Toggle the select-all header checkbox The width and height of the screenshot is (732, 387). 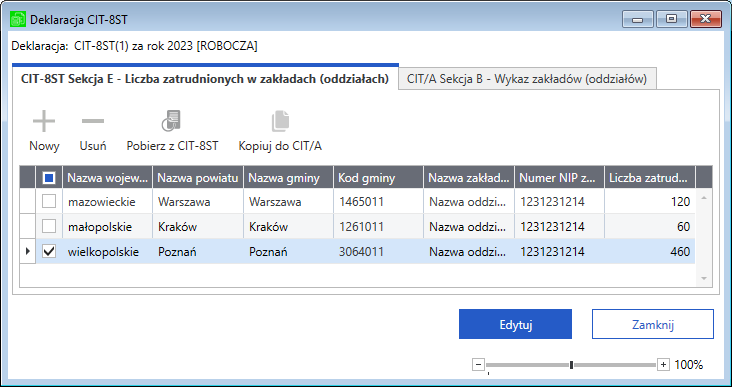49,177
